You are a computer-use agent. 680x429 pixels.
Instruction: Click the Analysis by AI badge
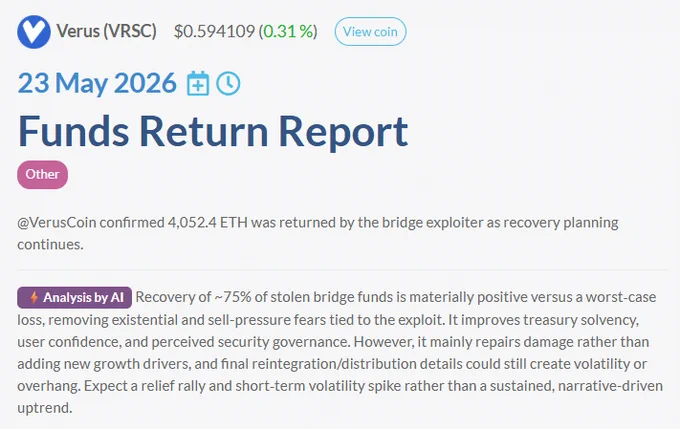pos(75,298)
